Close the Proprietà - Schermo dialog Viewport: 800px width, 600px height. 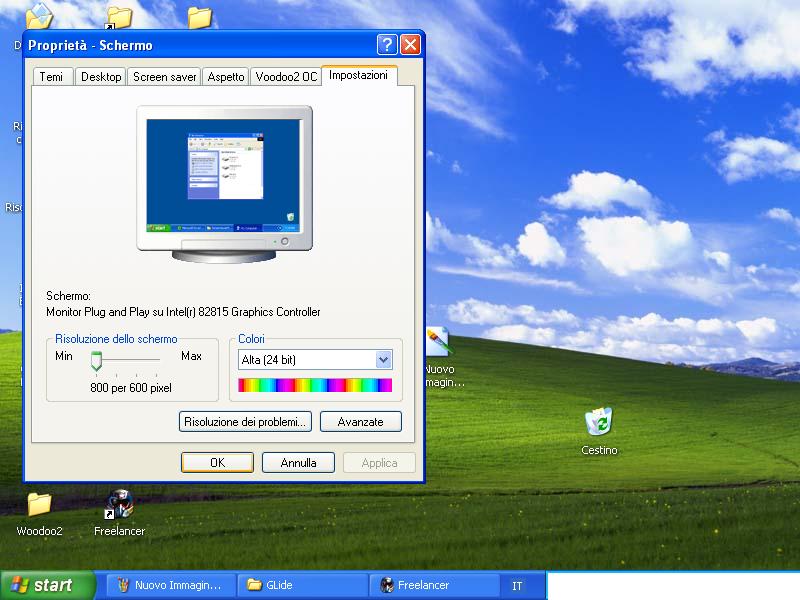pyautogui.click(x=410, y=45)
